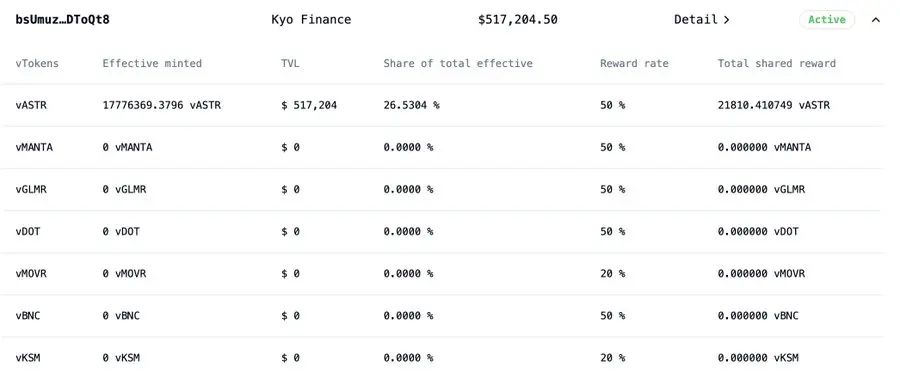Click the Effective minted column header

pyautogui.click(x=152, y=63)
